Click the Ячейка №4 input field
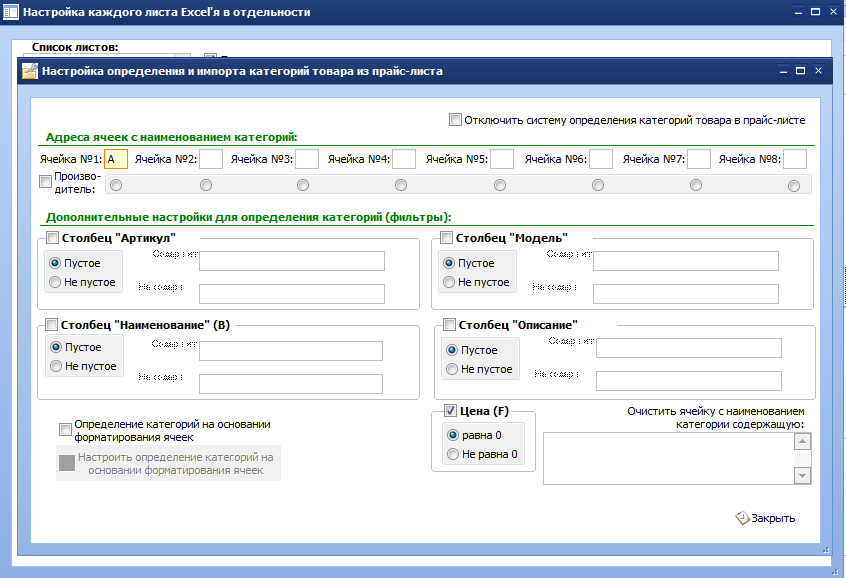The image size is (846, 578). coord(404,159)
